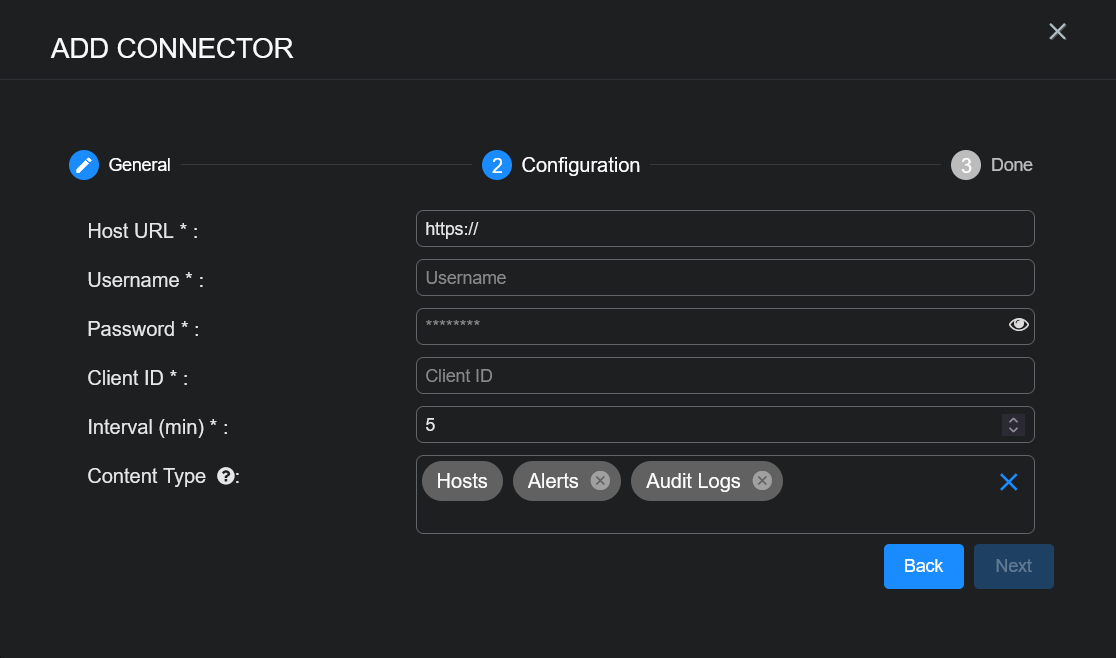Viewport: 1116px width, 658px height.
Task: Click the Content Type help question icon
Action: [x=226, y=476]
